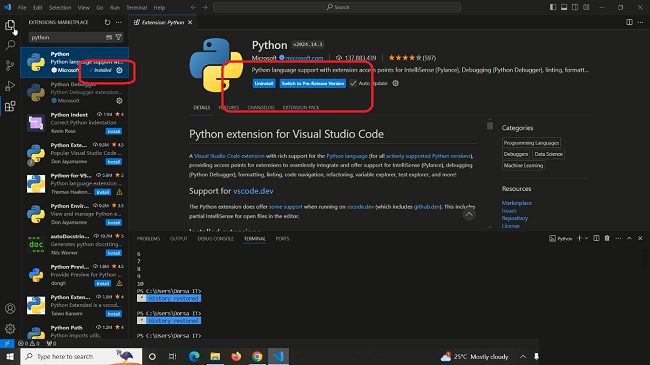Open Extensions Marketplace more actions menu
This screenshot has width=650, height=365.
119,22
